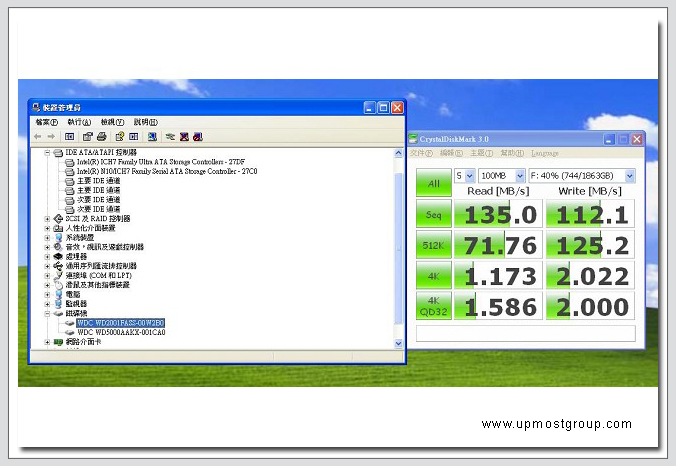676x466 pixels.
Task: Open the 100MB test size dropdown
Action: 520,176
